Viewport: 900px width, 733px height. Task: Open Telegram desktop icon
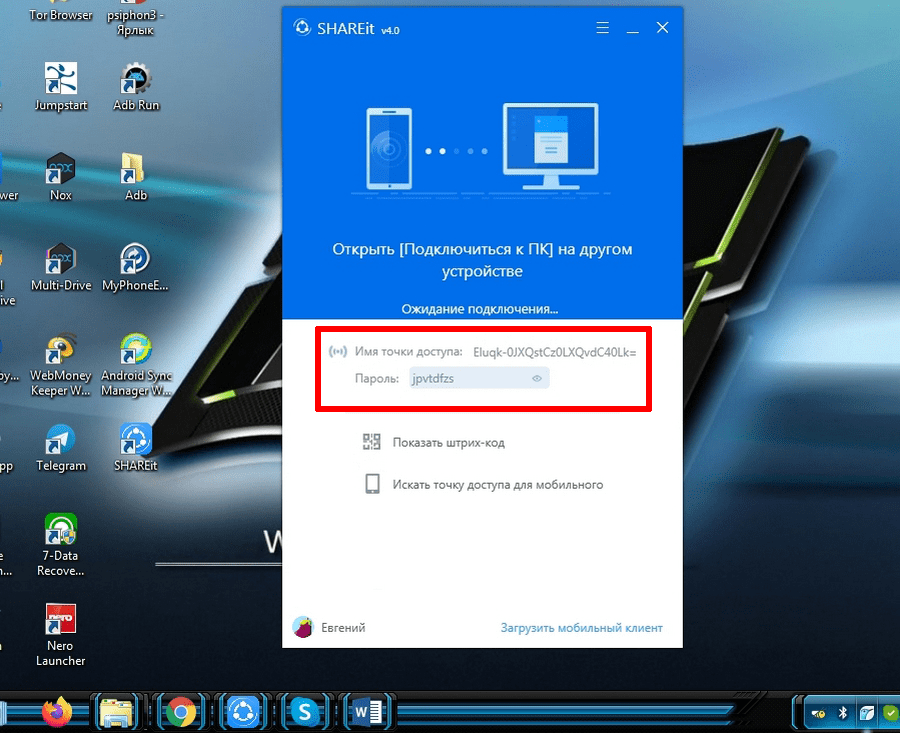(x=60, y=448)
